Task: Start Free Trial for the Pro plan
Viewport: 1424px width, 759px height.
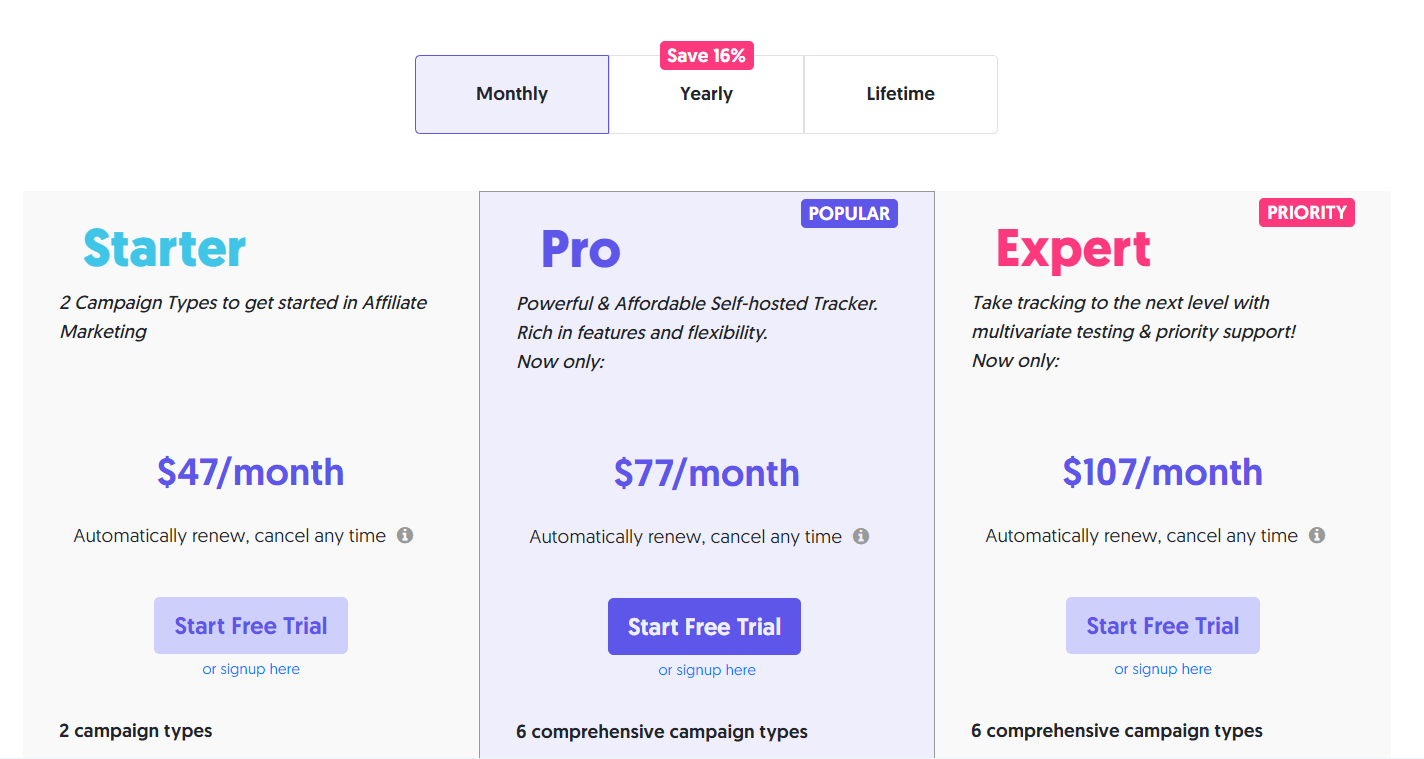Action: point(704,626)
